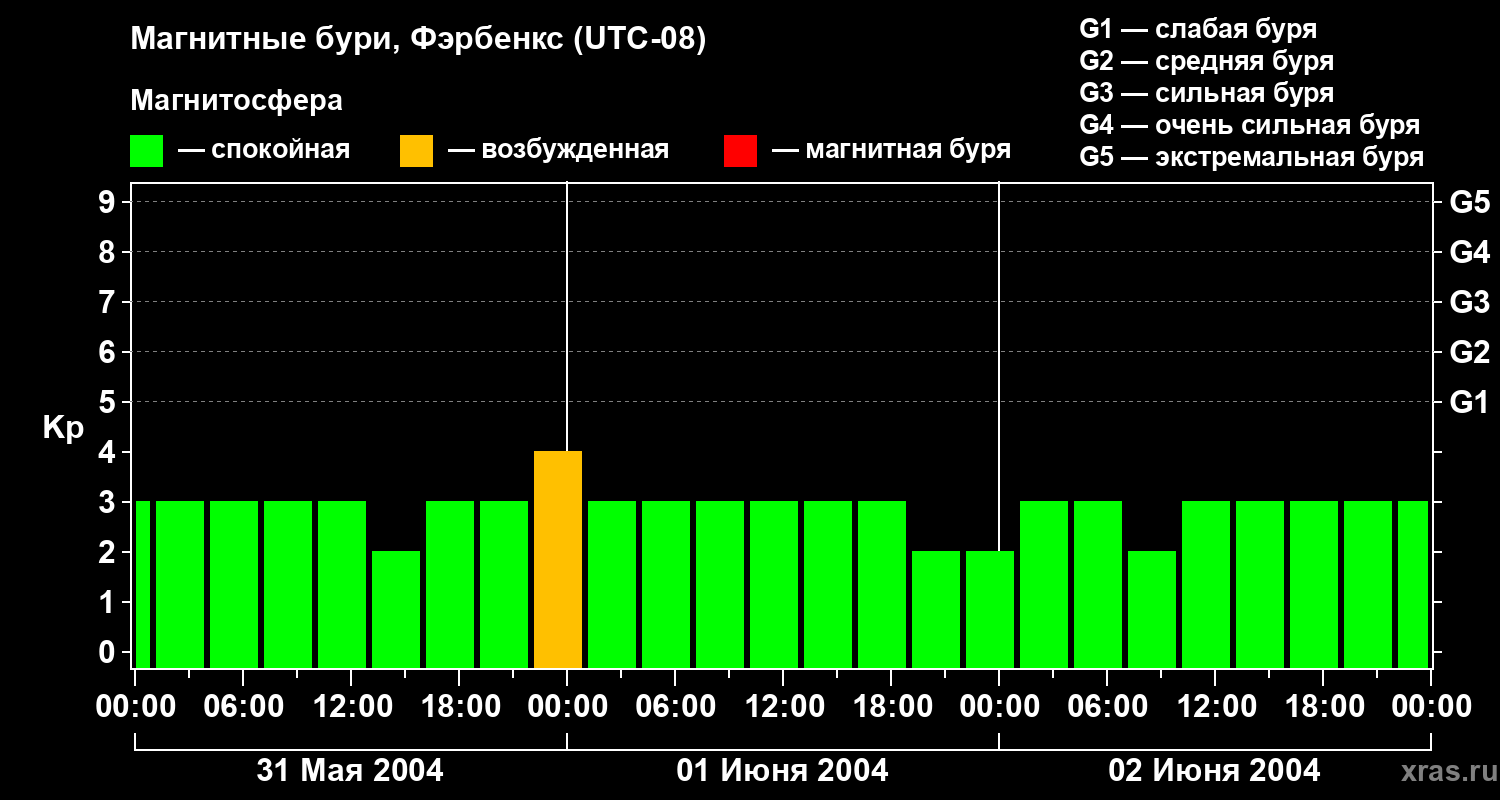Click the '02 Июня 2004' date label
This screenshot has width=1500, height=800.
click(x=1214, y=771)
